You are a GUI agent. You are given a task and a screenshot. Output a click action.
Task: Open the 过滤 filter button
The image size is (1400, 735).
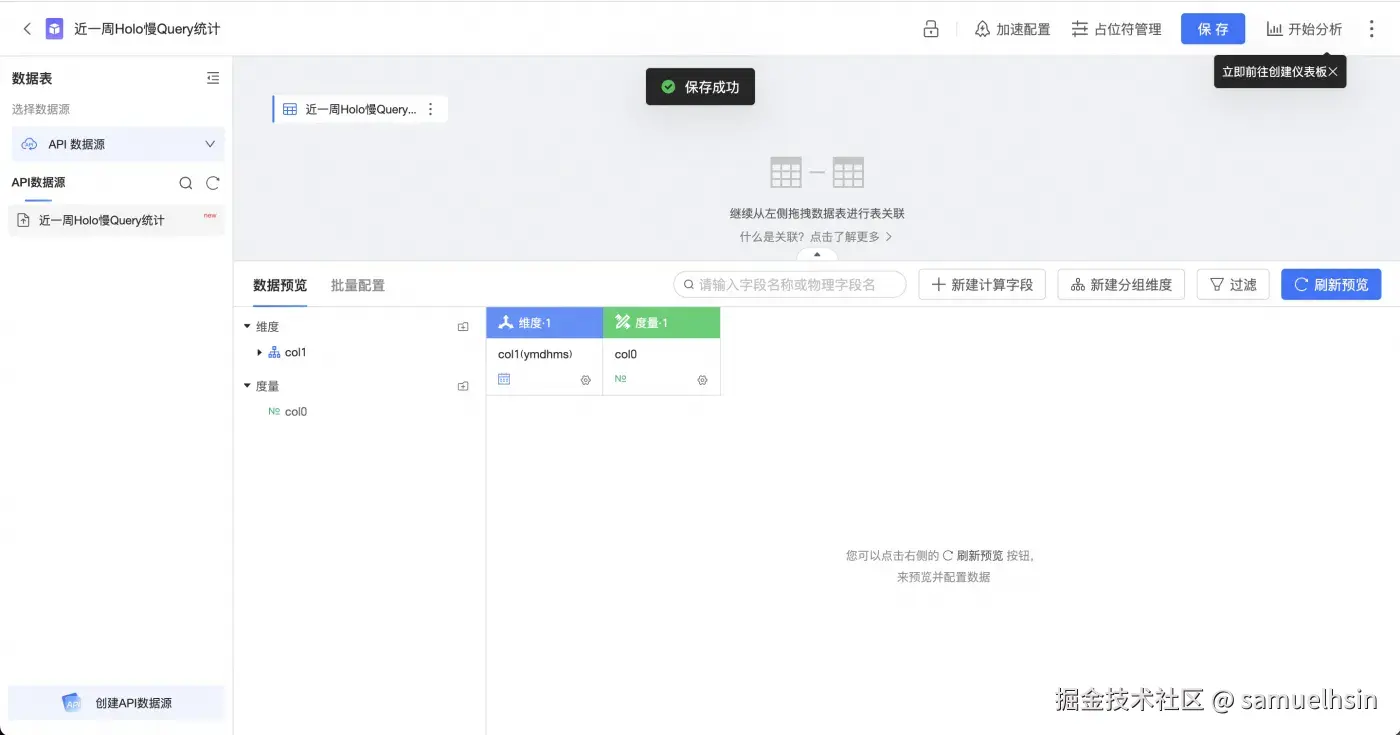tap(1233, 285)
